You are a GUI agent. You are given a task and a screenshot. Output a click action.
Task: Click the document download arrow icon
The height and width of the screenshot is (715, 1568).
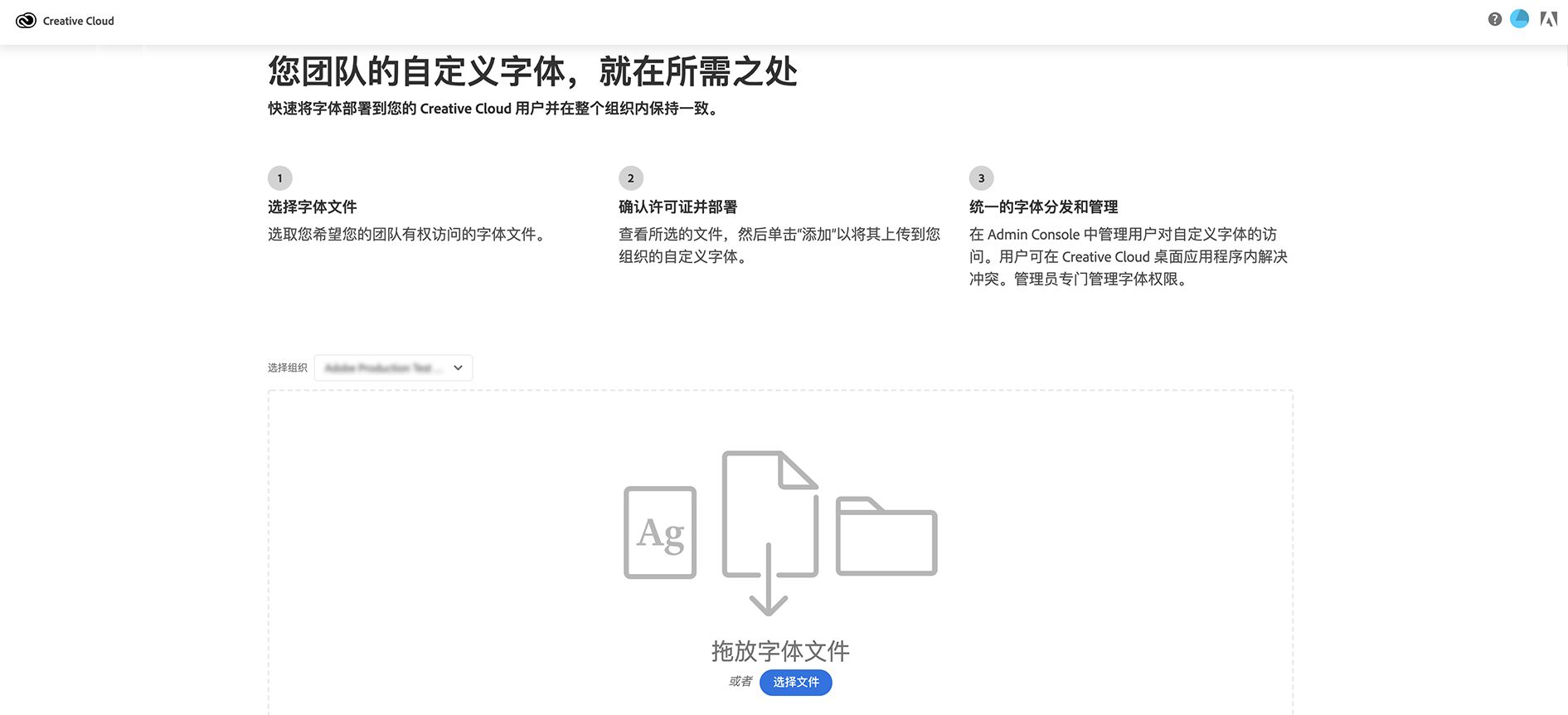(x=769, y=533)
